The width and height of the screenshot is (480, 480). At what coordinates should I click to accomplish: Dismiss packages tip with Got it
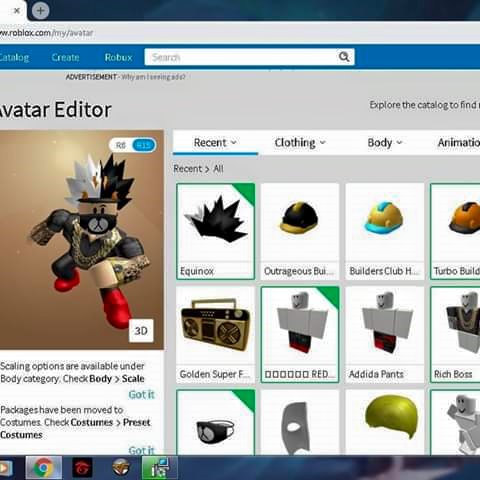141,450
